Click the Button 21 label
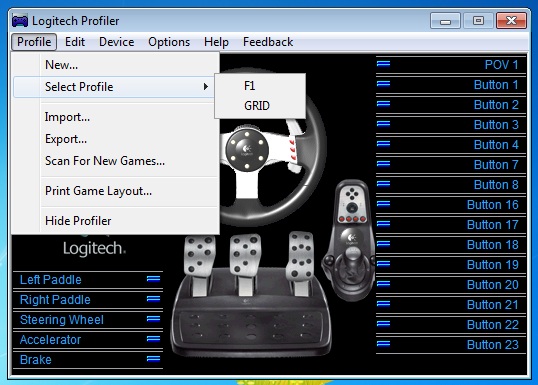Viewport: 538px width, 385px height. pos(492,305)
